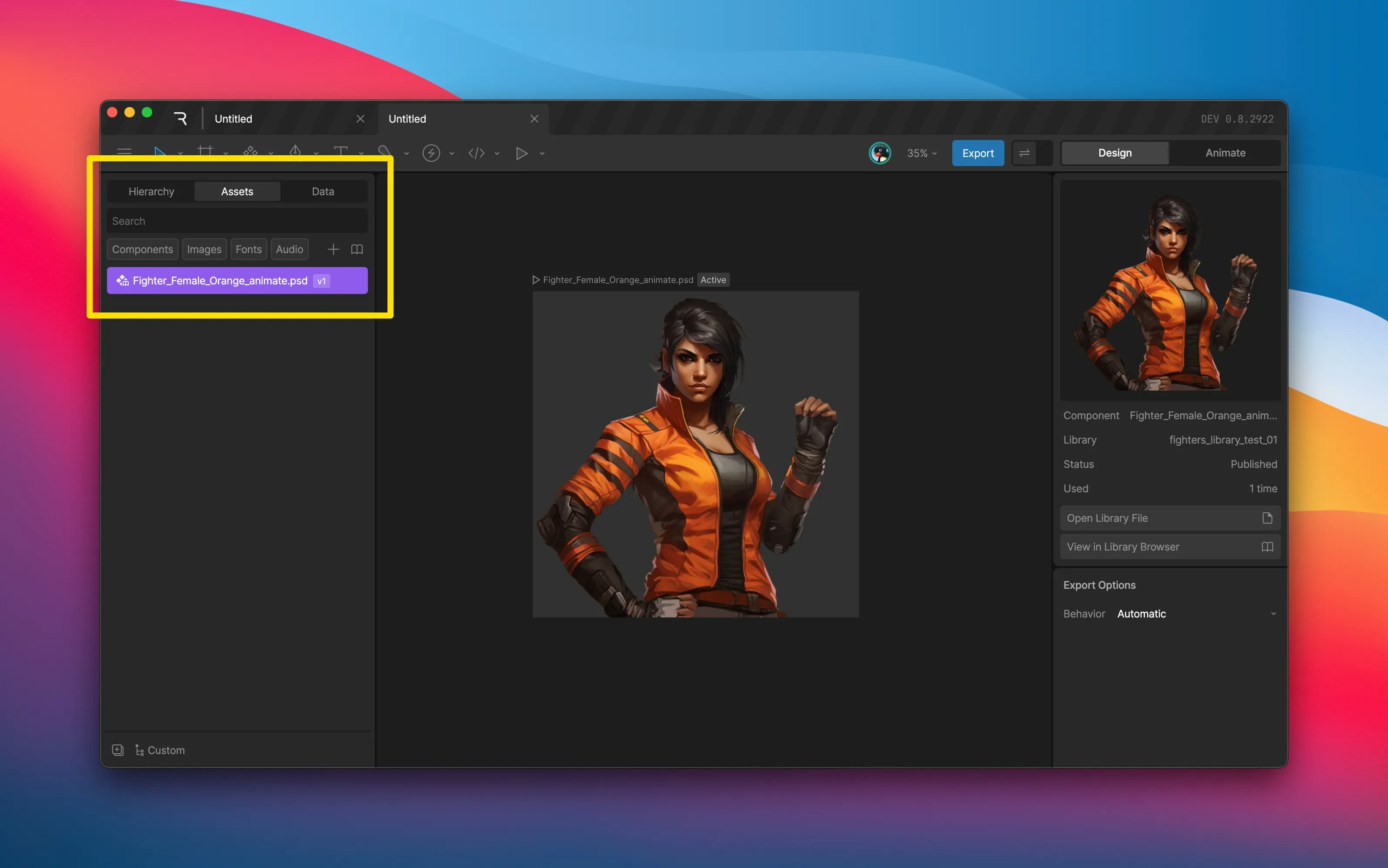Image resolution: width=1388 pixels, height=868 pixels.
Task: Click the Export button
Action: [x=978, y=153]
